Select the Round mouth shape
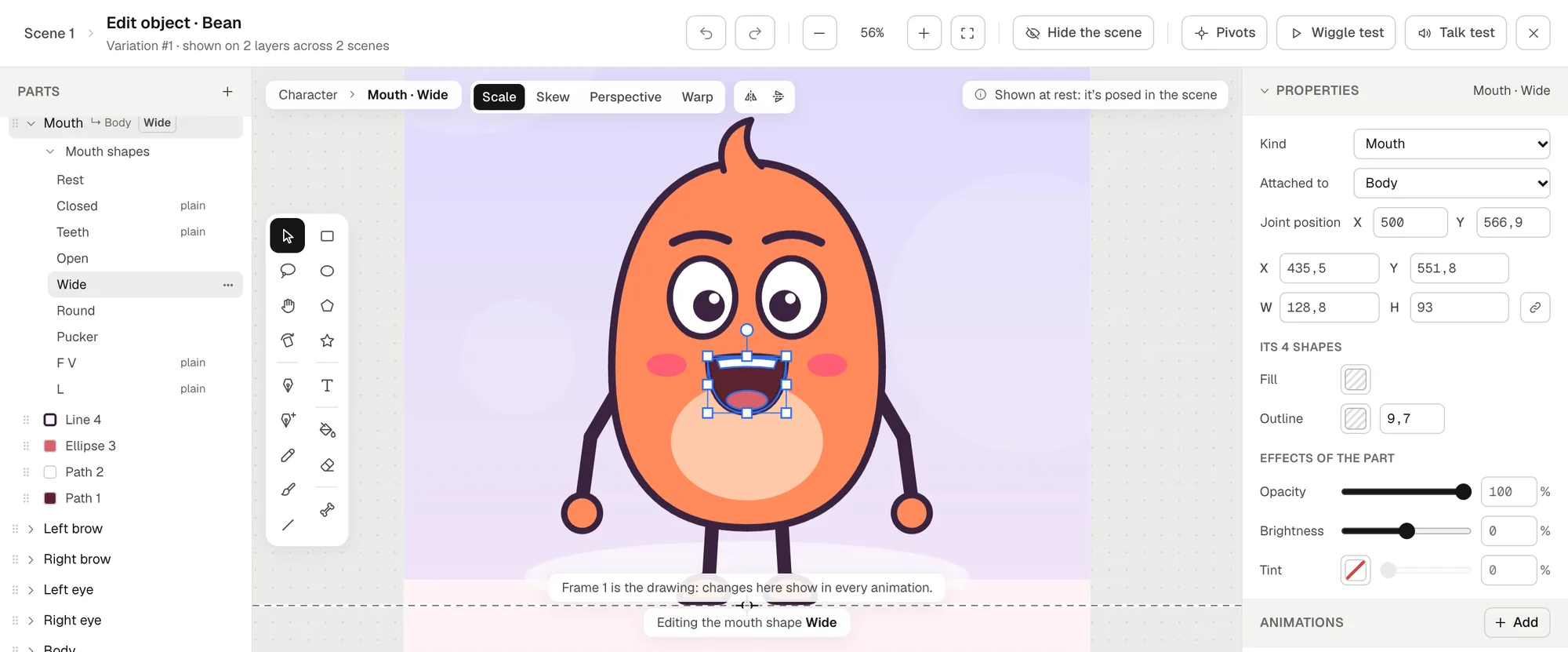Screen dimensions: 1568x652 (145, 311)
